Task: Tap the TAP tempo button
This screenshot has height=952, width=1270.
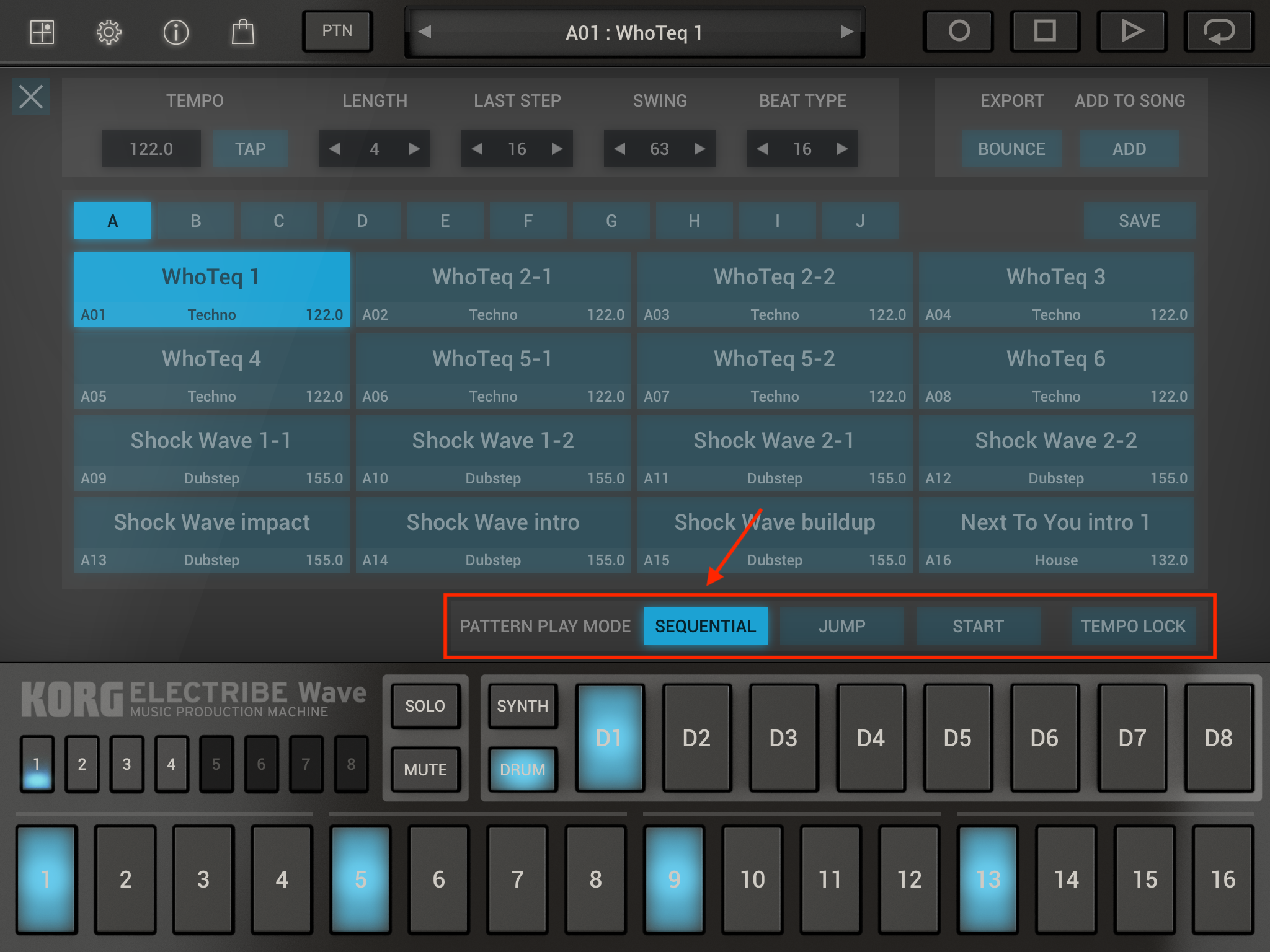Action: click(x=250, y=149)
